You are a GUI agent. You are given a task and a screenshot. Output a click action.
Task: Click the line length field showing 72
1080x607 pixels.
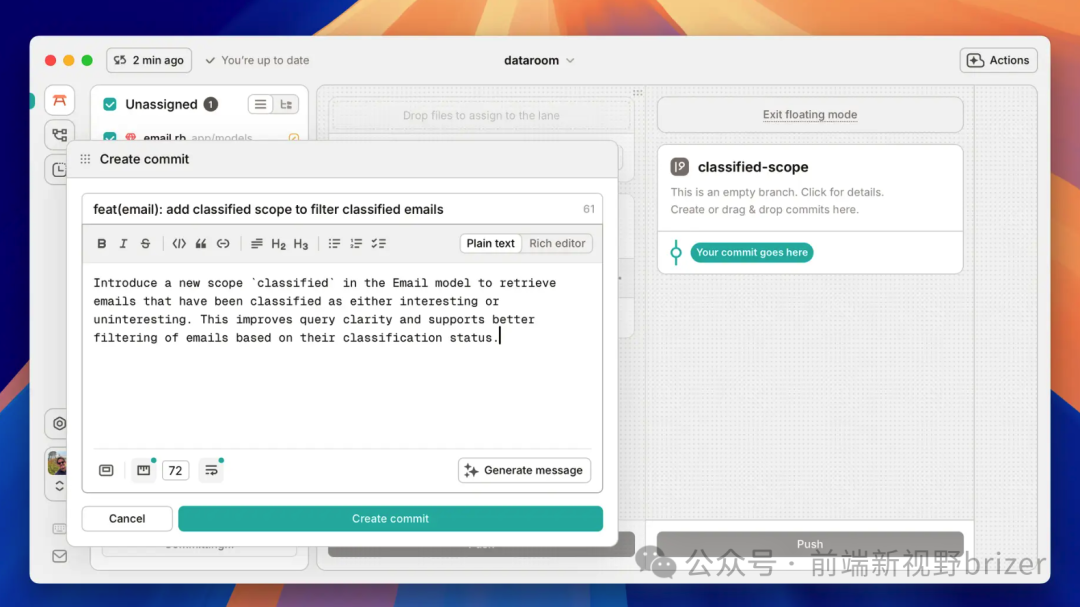click(x=176, y=470)
